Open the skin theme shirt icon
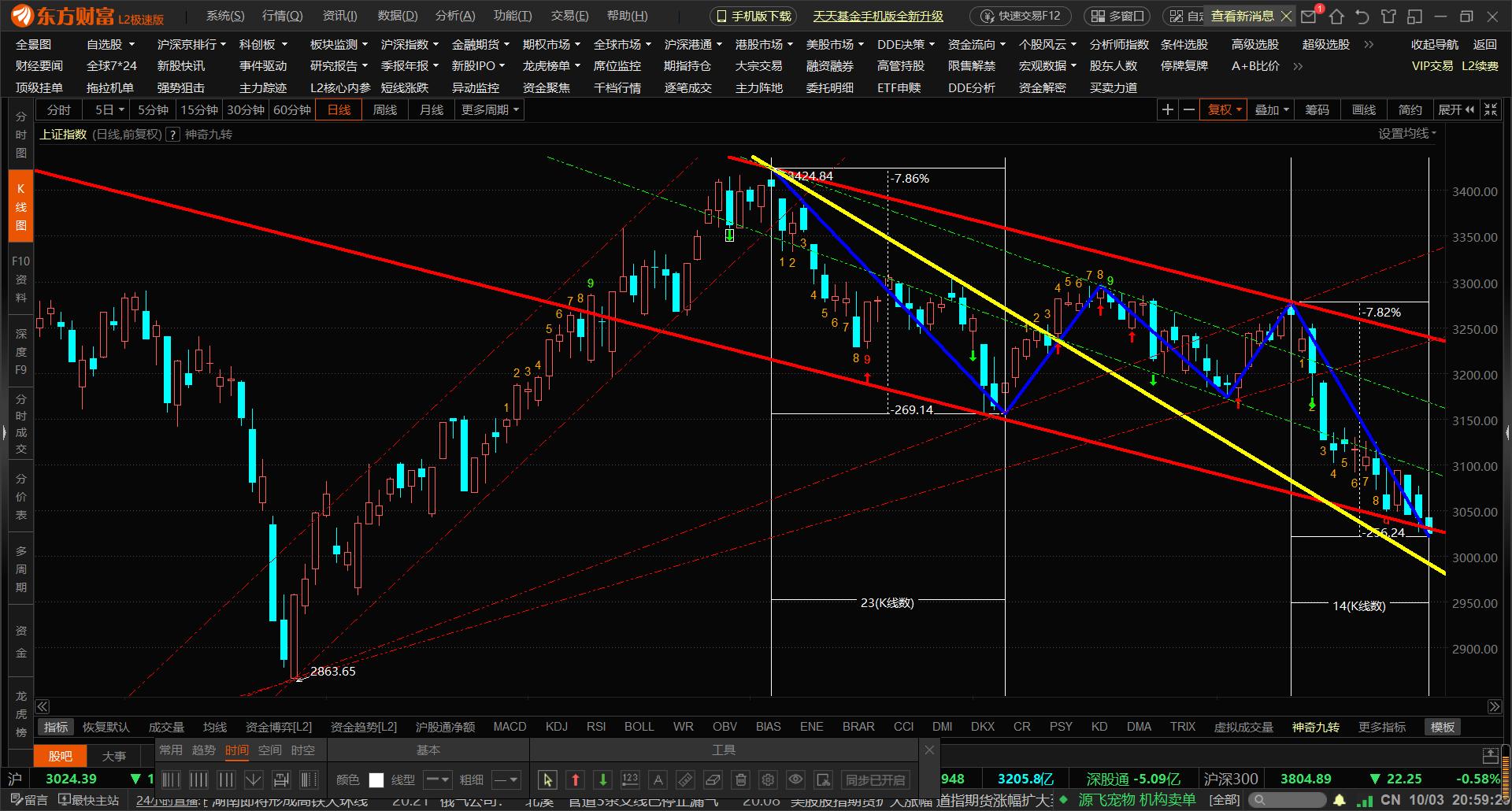The height and width of the screenshot is (811, 1512). pyautogui.click(x=1389, y=16)
